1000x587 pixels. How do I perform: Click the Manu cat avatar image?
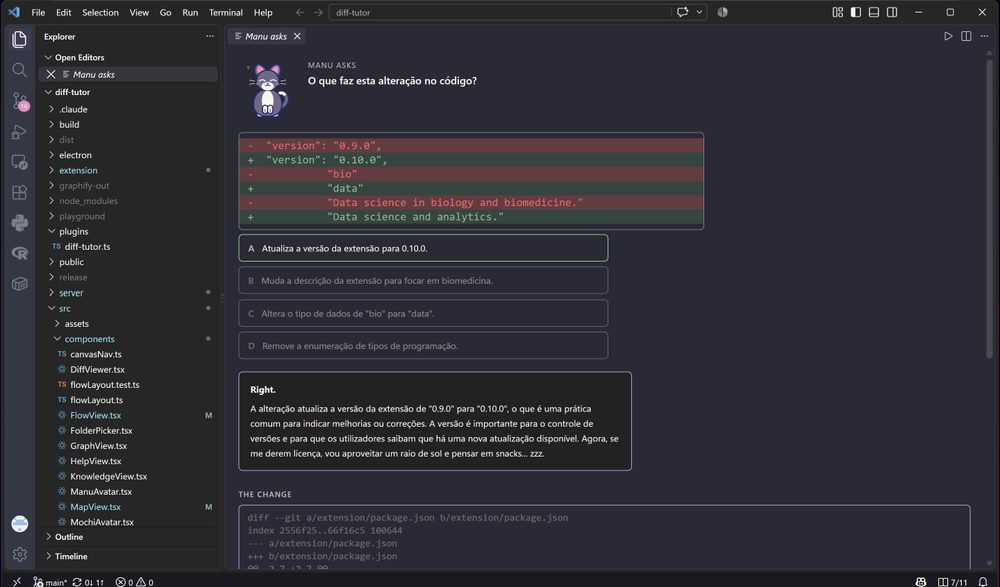(268, 91)
